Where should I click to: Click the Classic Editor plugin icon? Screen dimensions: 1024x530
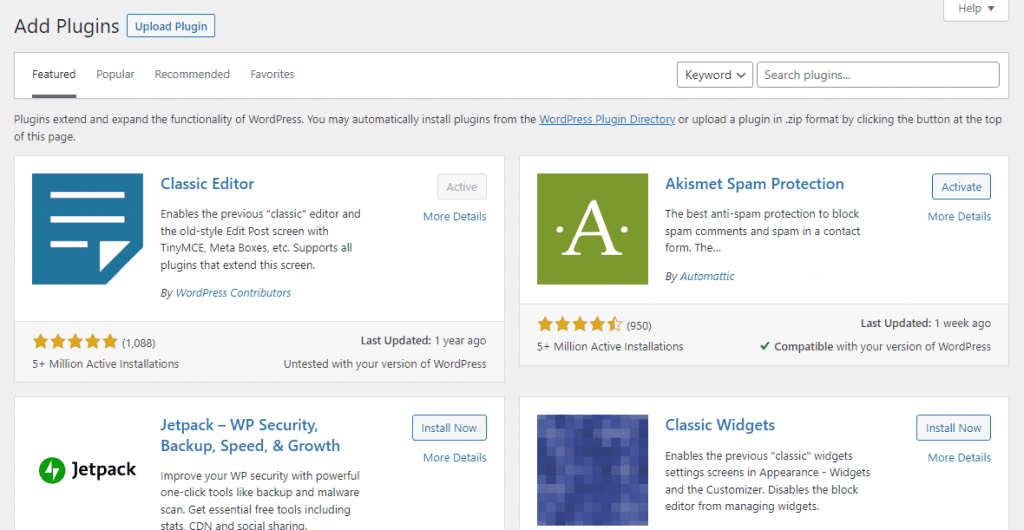coord(88,229)
